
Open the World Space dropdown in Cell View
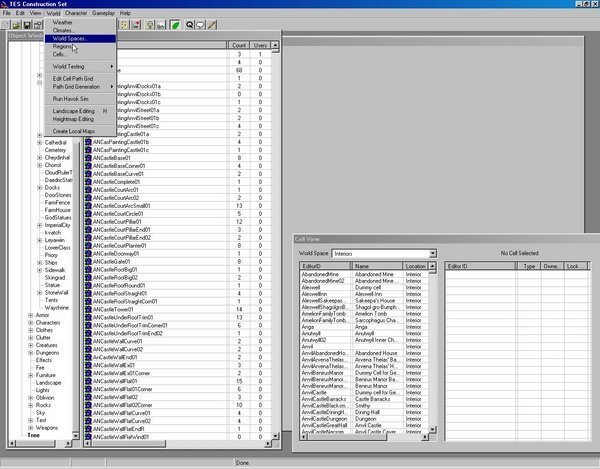(432, 253)
